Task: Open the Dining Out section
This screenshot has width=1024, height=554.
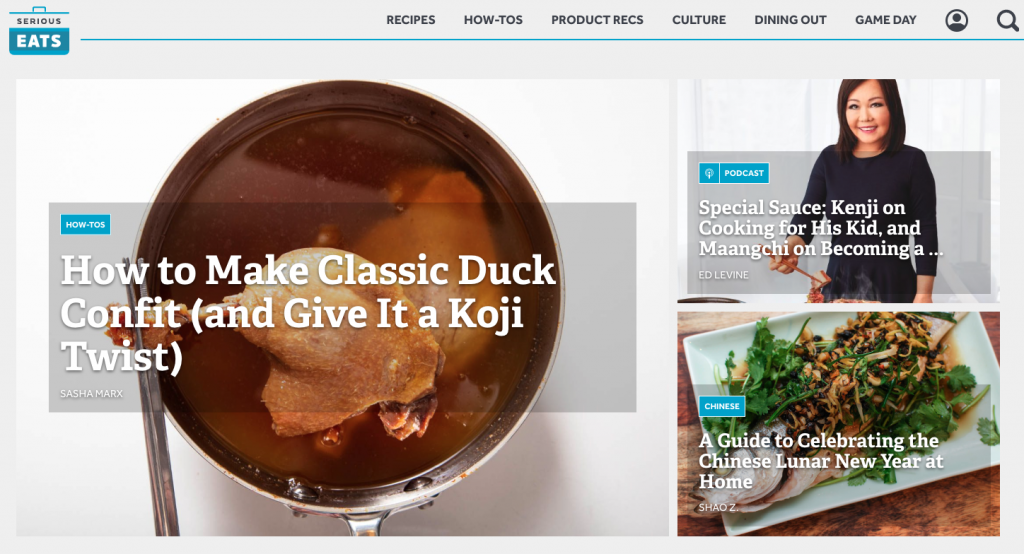Action: click(790, 20)
